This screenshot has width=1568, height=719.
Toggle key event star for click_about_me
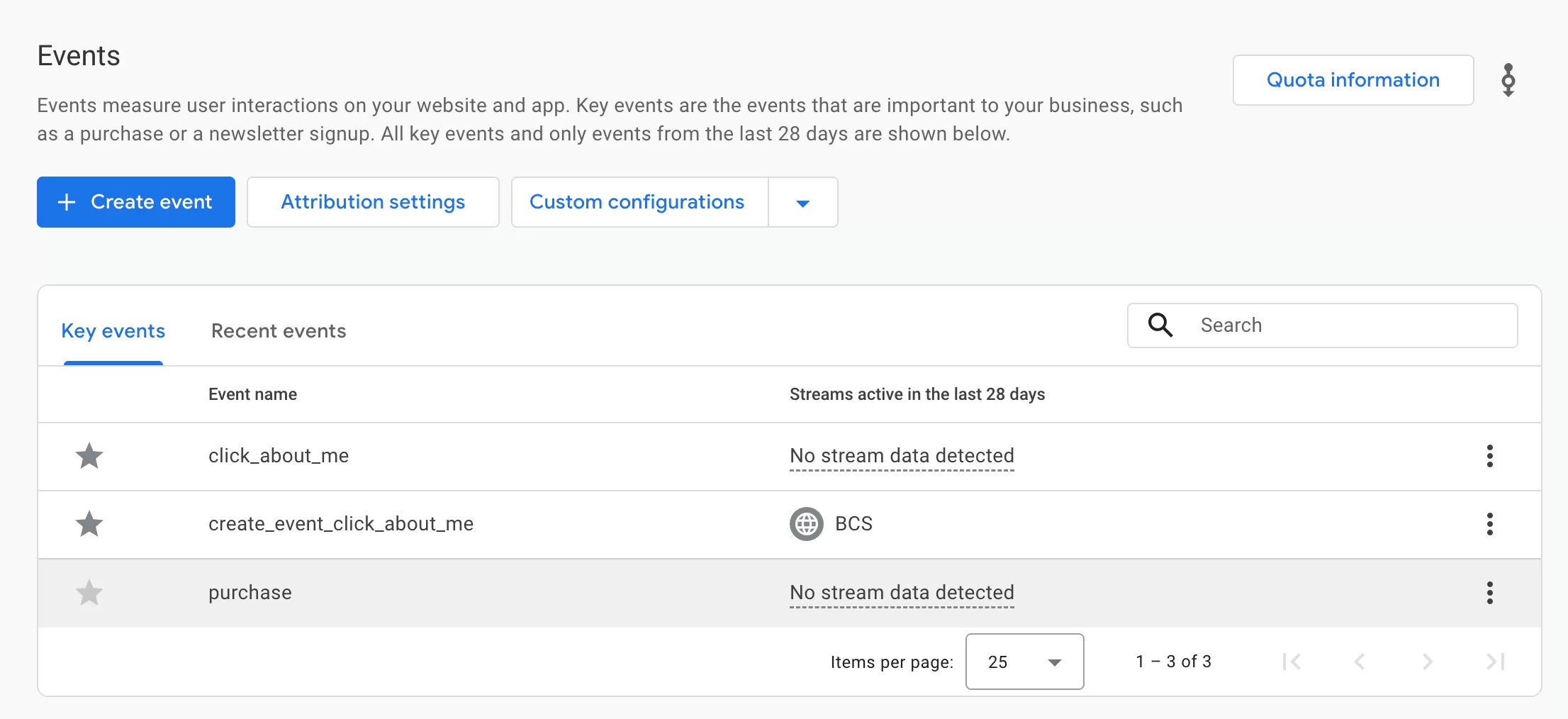89,456
